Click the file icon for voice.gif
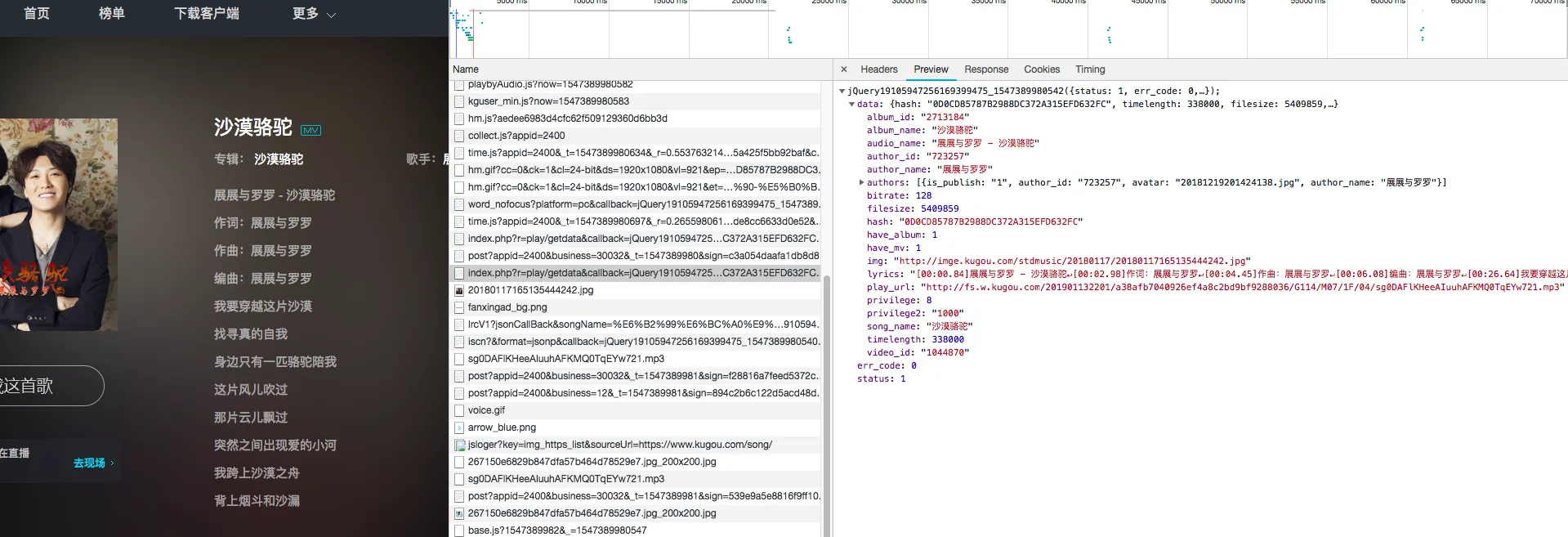The image size is (1568, 537). 459,410
